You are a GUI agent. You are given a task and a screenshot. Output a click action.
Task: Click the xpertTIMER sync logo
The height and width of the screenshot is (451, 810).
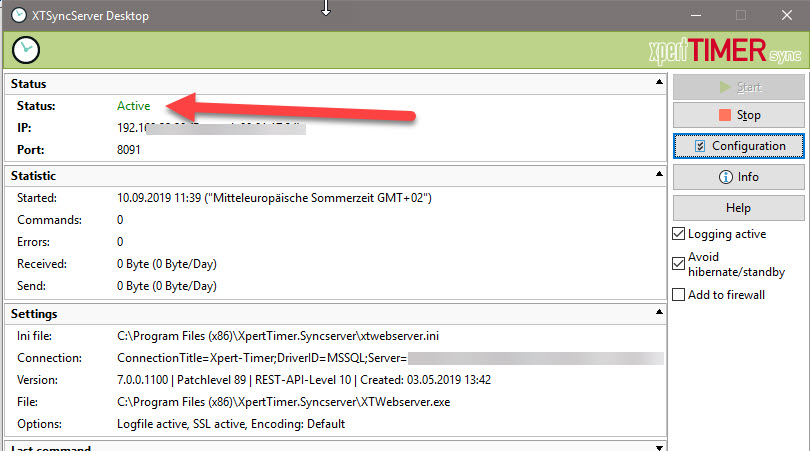coord(725,51)
